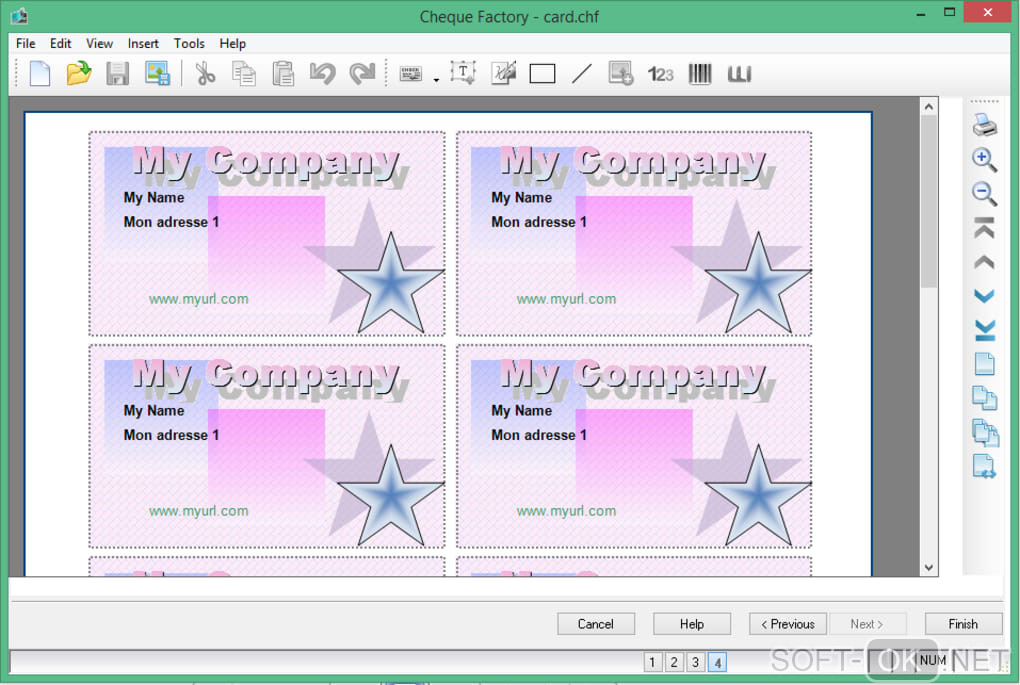The height and width of the screenshot is (685, 1020).
Task: Zoom out with the magnifier minus icon
Action: click(984, 193)
